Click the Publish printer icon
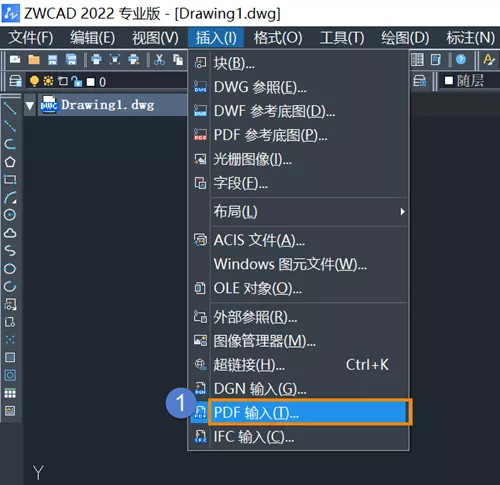 134,60
